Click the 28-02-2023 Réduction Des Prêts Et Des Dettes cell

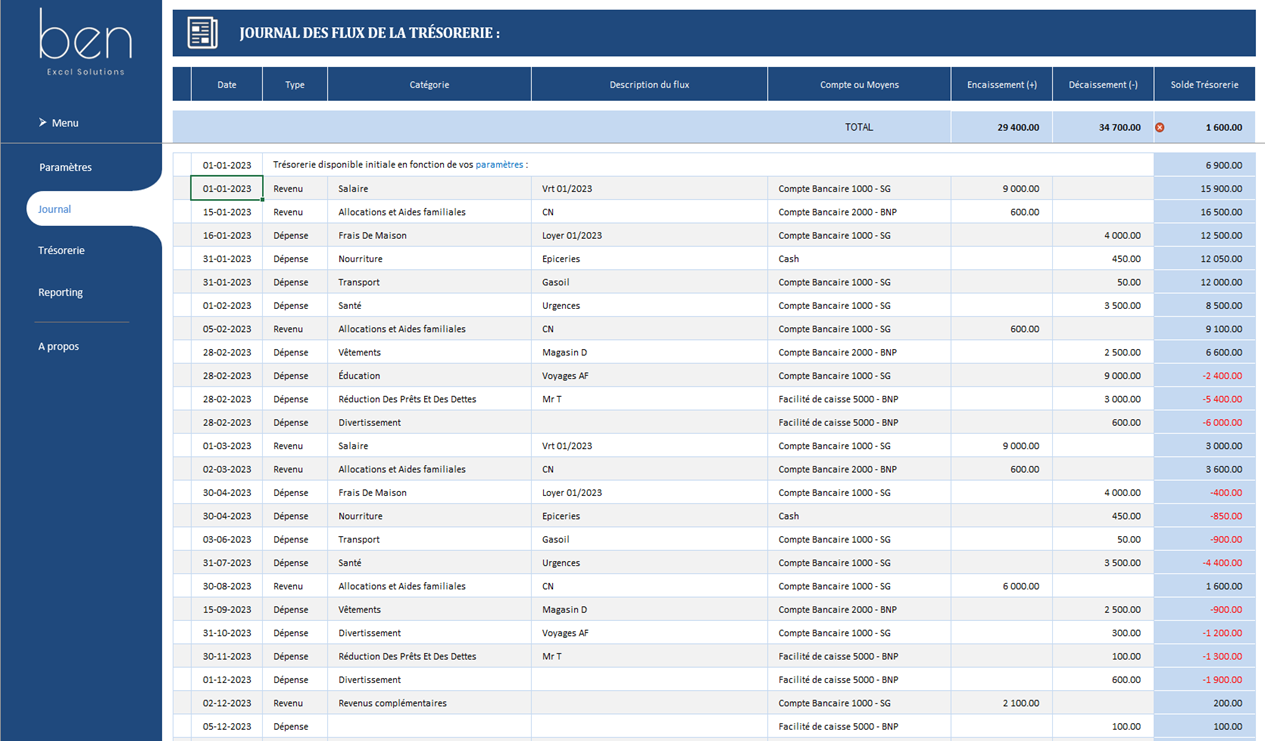click(x=429, y=399)
